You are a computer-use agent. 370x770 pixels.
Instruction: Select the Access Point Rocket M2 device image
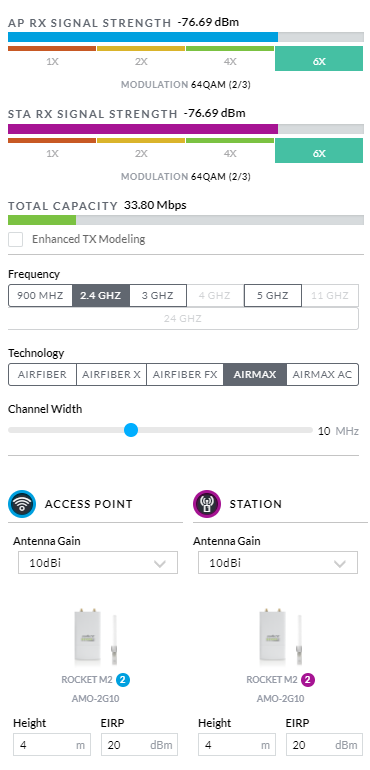click(x=96, y=636)
